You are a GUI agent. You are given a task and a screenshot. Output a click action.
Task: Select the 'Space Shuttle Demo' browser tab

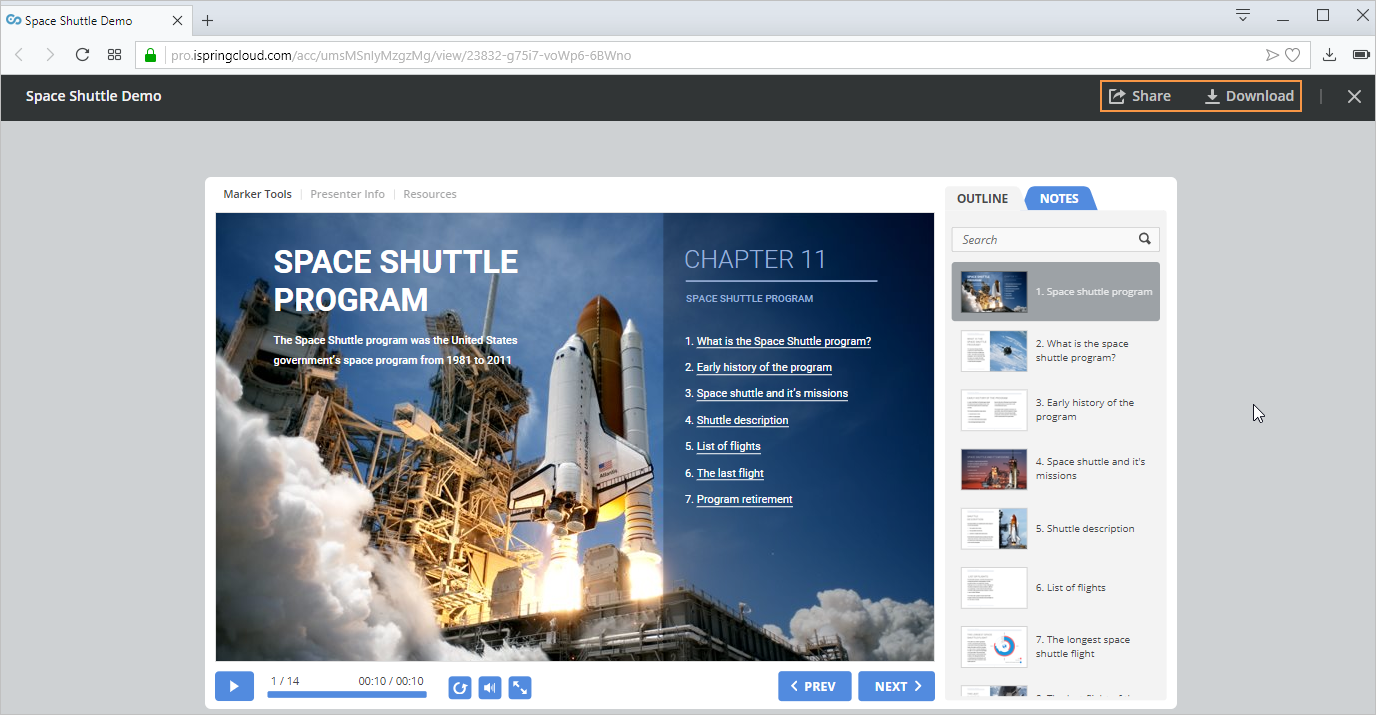pyautogui.click(x=97, y=20)
